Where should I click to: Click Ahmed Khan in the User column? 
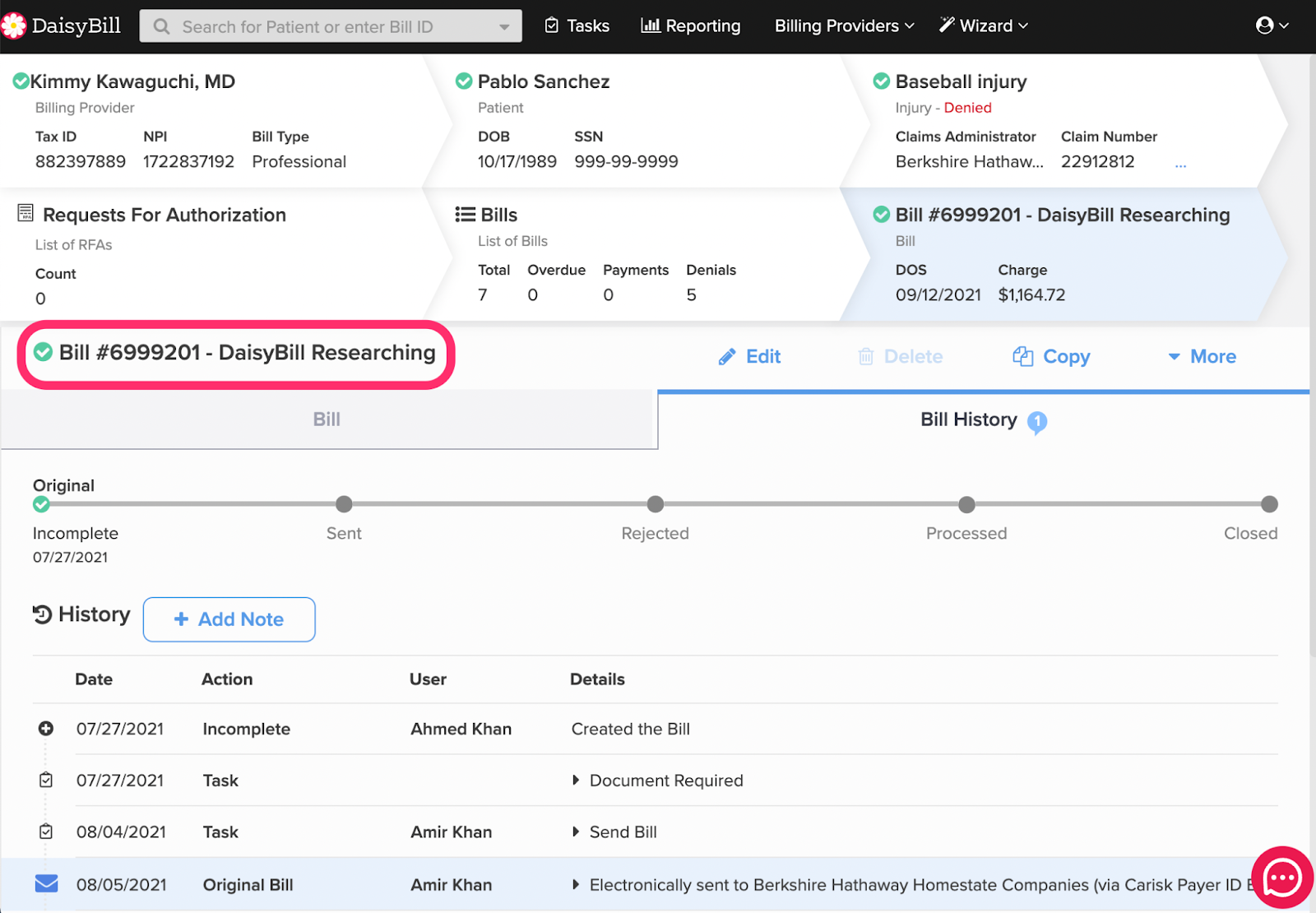pyautogui.click(x=461, y=729)
